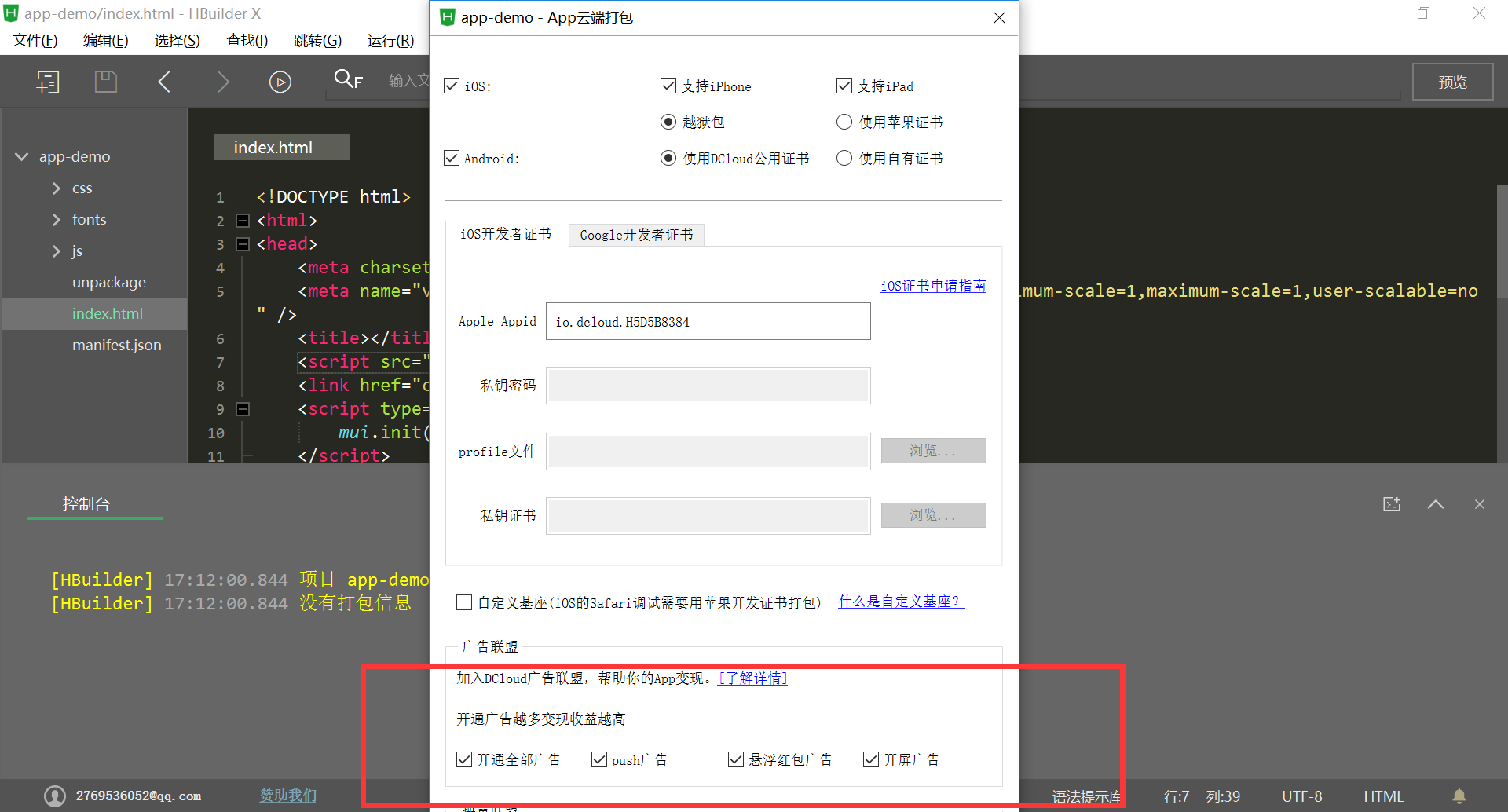Click the console export icon
This screenshot has width=1508, height=812.
click(1392, 504)
